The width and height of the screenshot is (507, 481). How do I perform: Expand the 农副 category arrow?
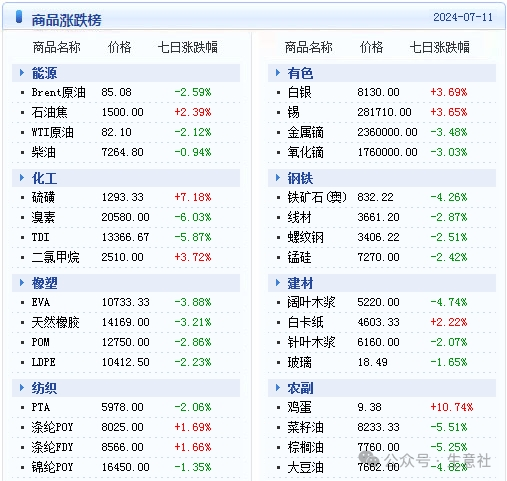[x=278, y=388]
